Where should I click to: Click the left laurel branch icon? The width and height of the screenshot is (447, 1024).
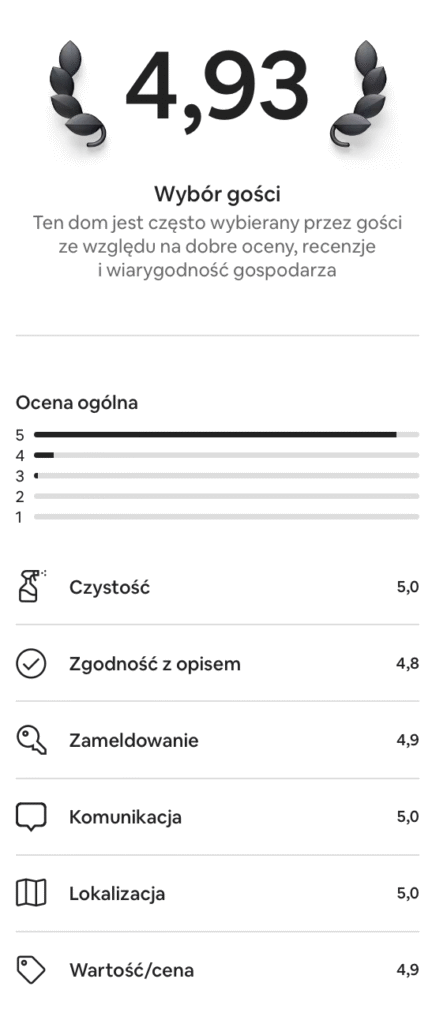[x=76, y=94]
